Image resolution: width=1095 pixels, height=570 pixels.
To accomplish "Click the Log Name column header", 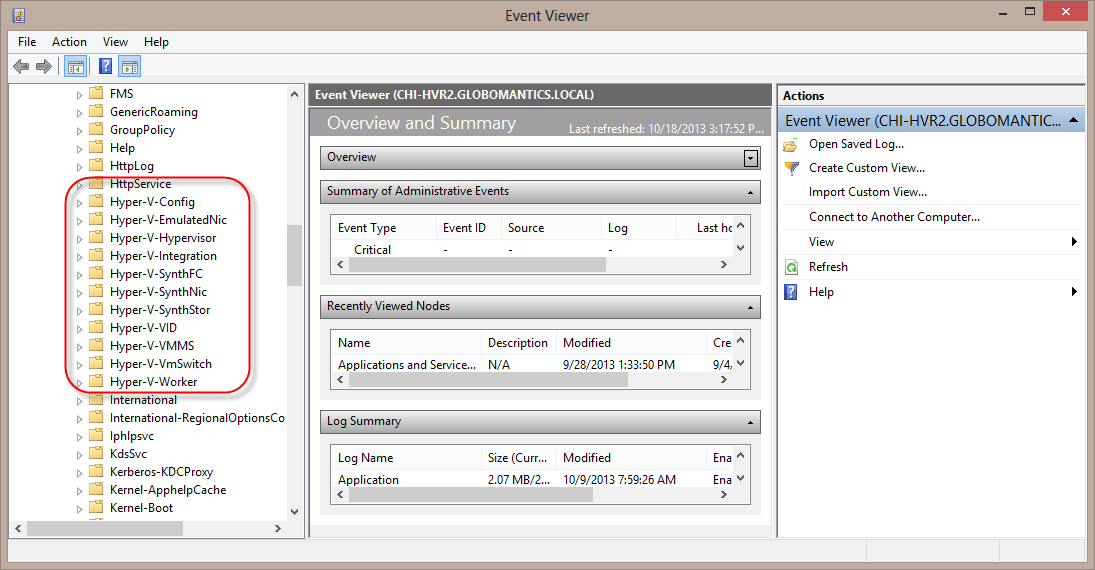I will pyautogui.click(x=365, y=458).
